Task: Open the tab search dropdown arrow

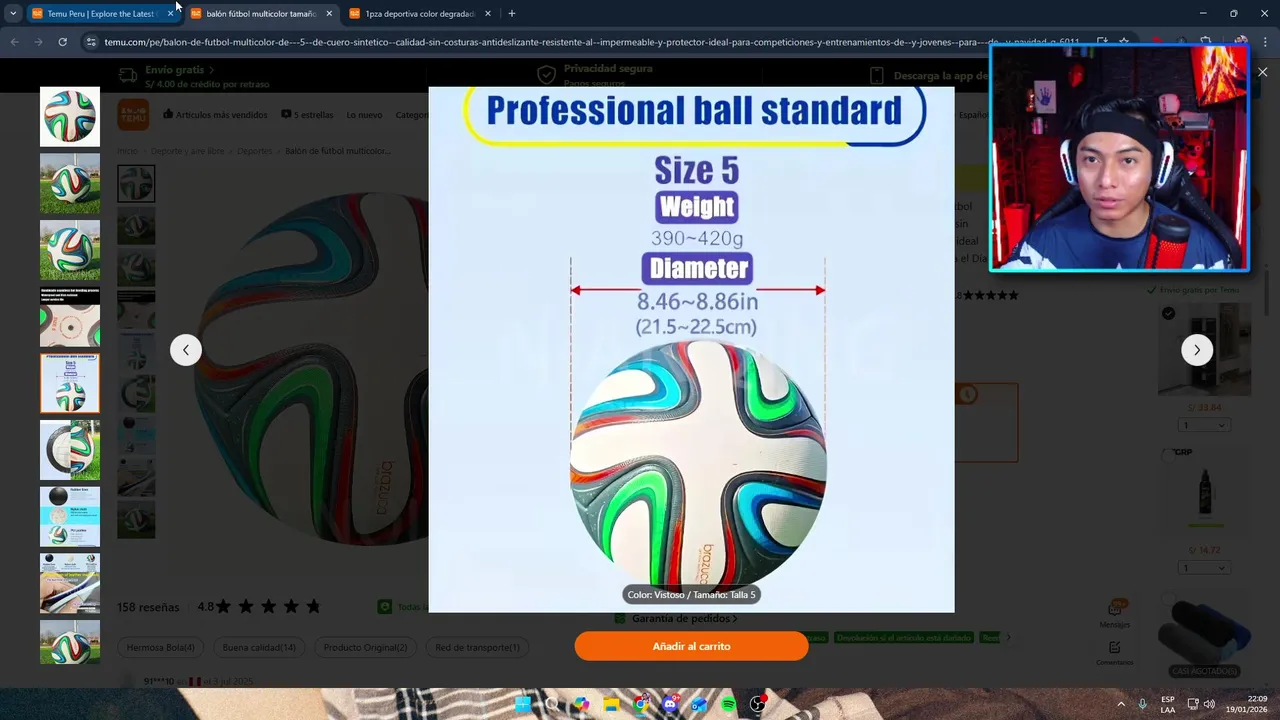Action: coord(12,14)
